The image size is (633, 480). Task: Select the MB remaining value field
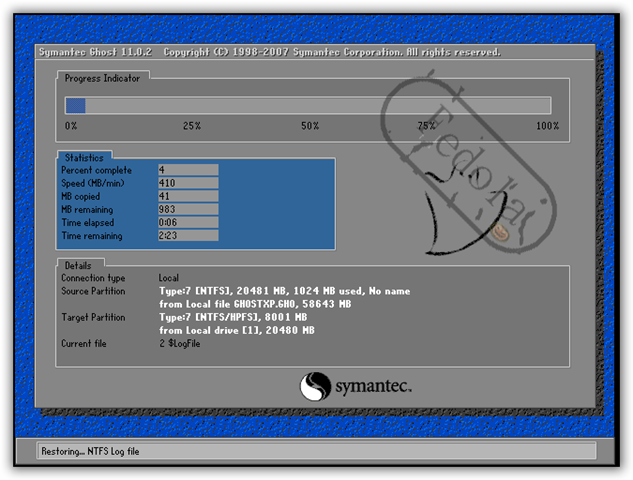(188, 210)
